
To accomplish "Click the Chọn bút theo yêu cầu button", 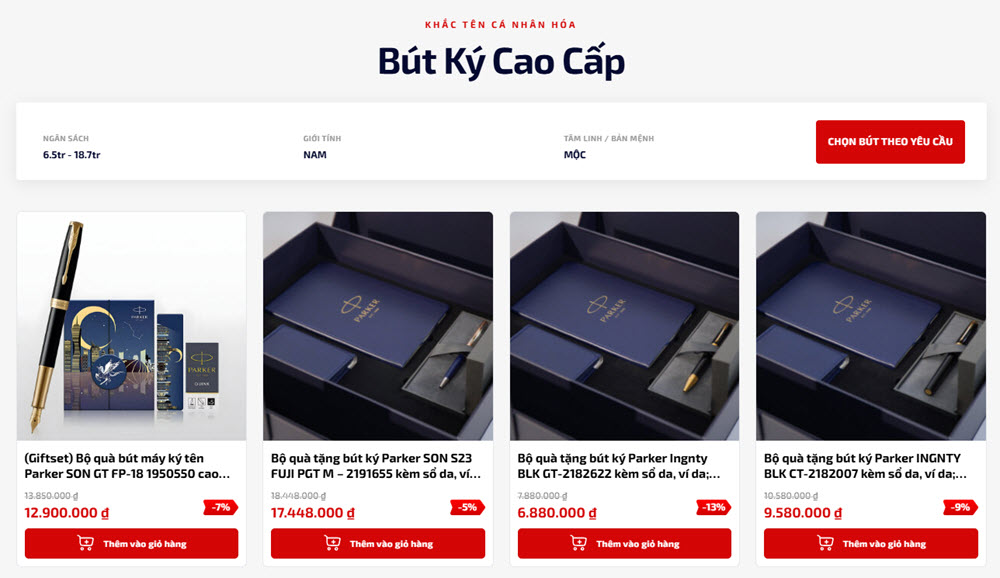I will pos(890,142).
